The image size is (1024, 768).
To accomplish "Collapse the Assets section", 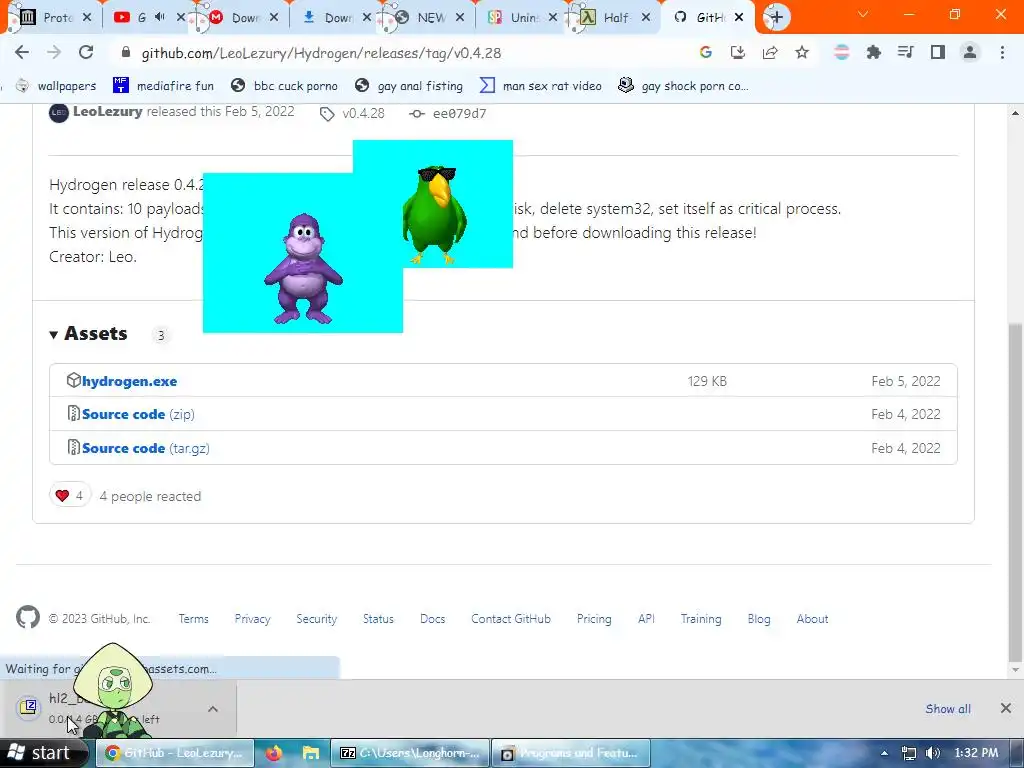I will click(x=88, y=334).
